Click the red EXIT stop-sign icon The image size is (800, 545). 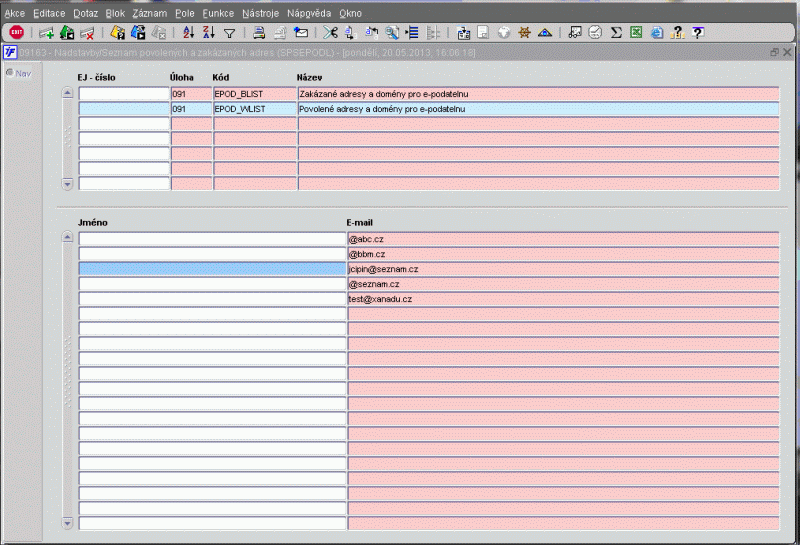coord(16,33)
